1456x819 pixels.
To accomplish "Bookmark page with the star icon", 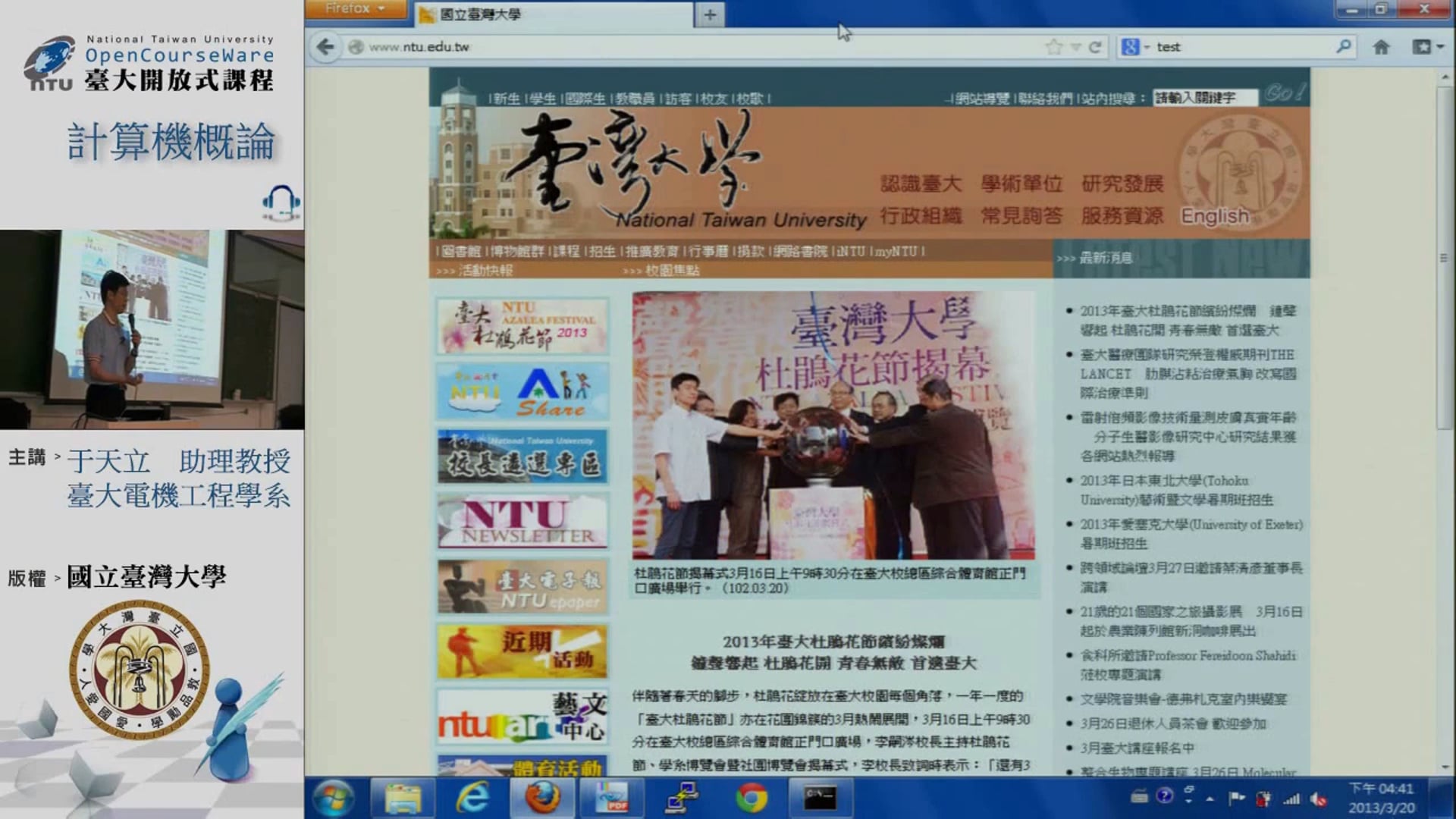I will coord(1053,47).
